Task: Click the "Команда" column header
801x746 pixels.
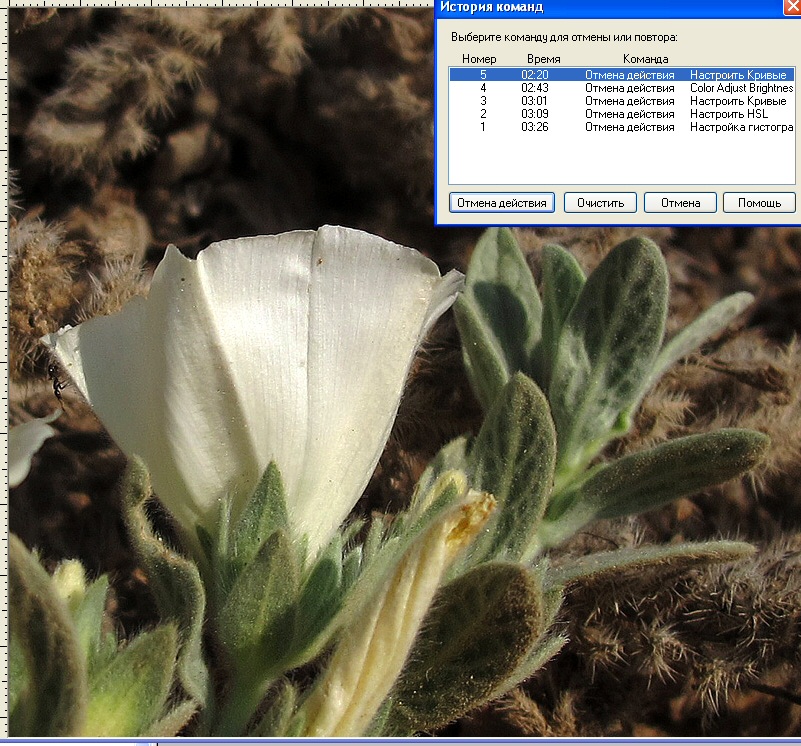Action: 645,59
